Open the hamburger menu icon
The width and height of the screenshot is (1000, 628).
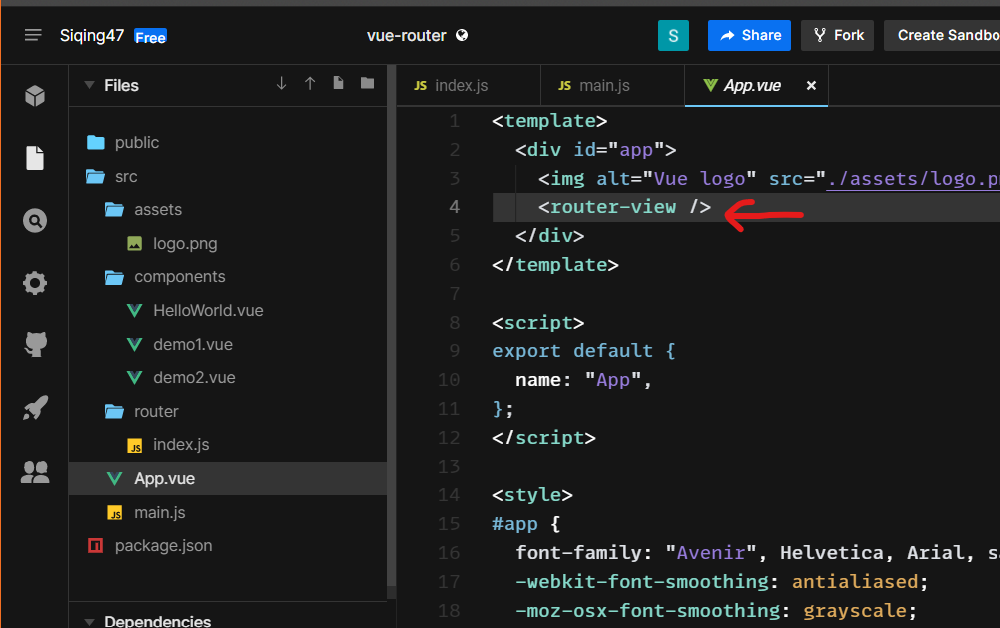click(33, 35)
